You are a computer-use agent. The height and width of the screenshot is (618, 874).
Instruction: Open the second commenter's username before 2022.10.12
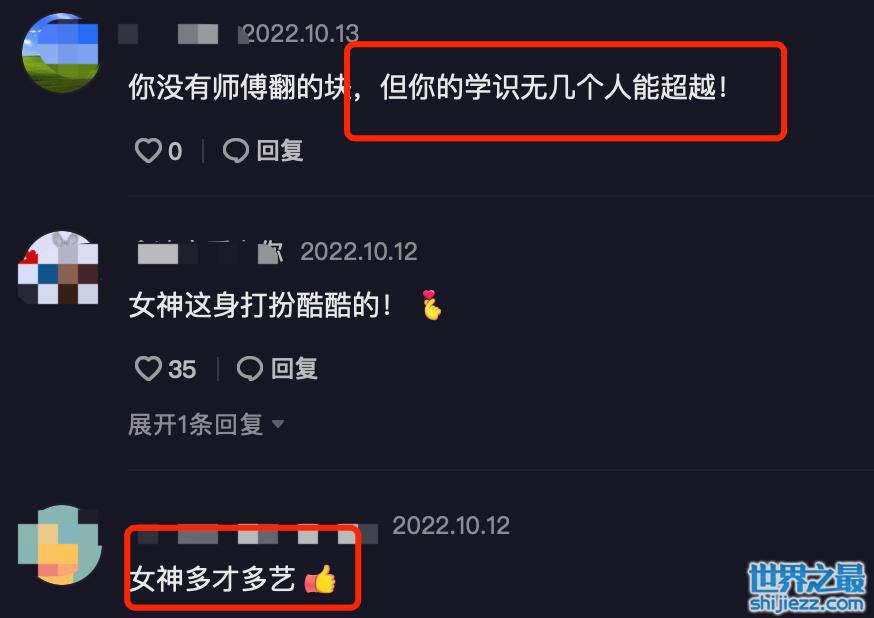[x=211, y=252]
